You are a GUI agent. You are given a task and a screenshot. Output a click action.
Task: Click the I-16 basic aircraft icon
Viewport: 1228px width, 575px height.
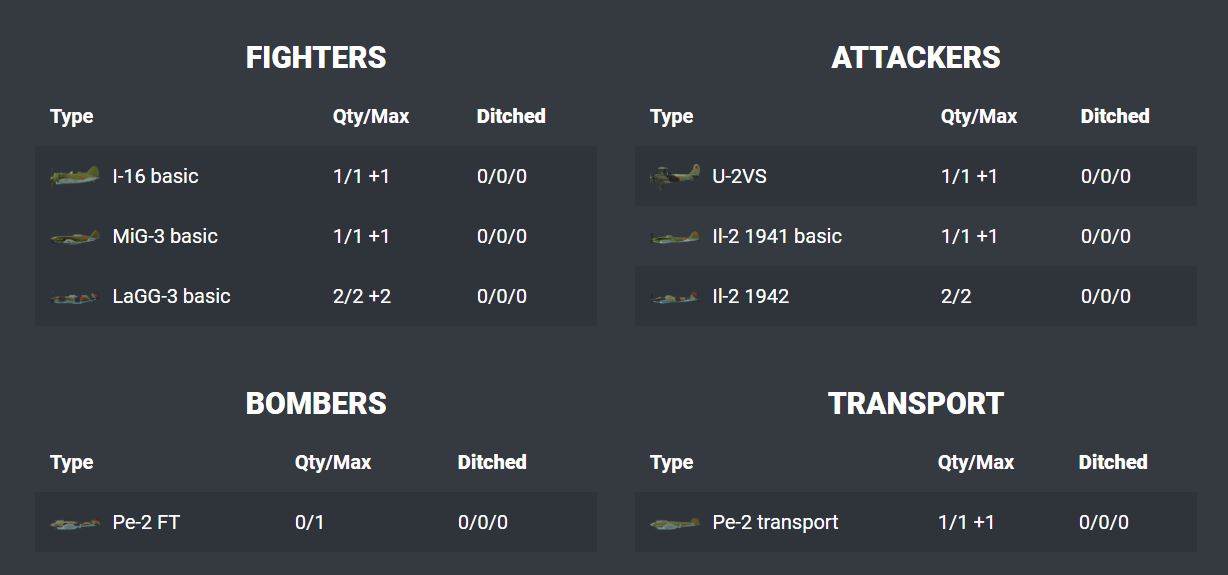tap(75, 176)
